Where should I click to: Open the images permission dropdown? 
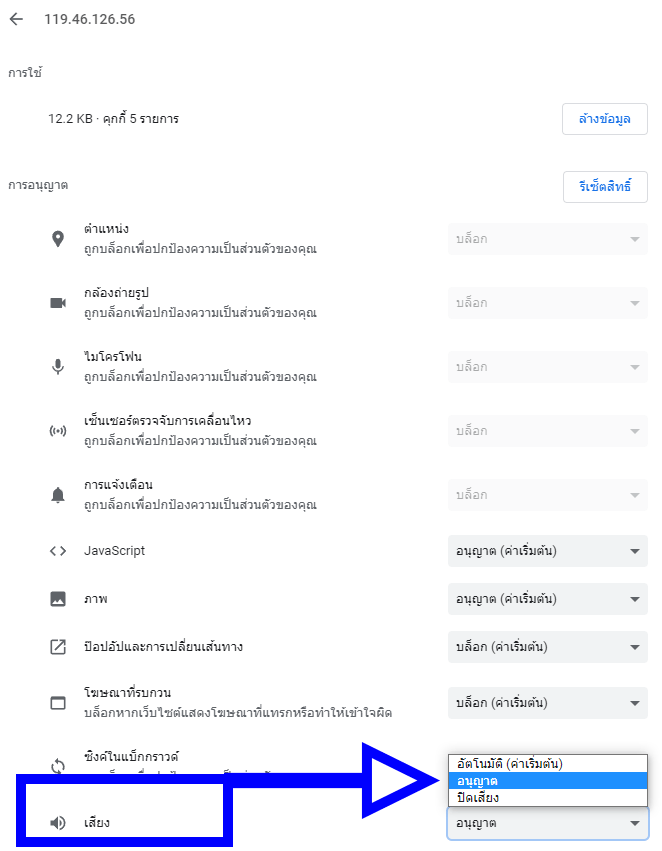click(x=547, y=599)
